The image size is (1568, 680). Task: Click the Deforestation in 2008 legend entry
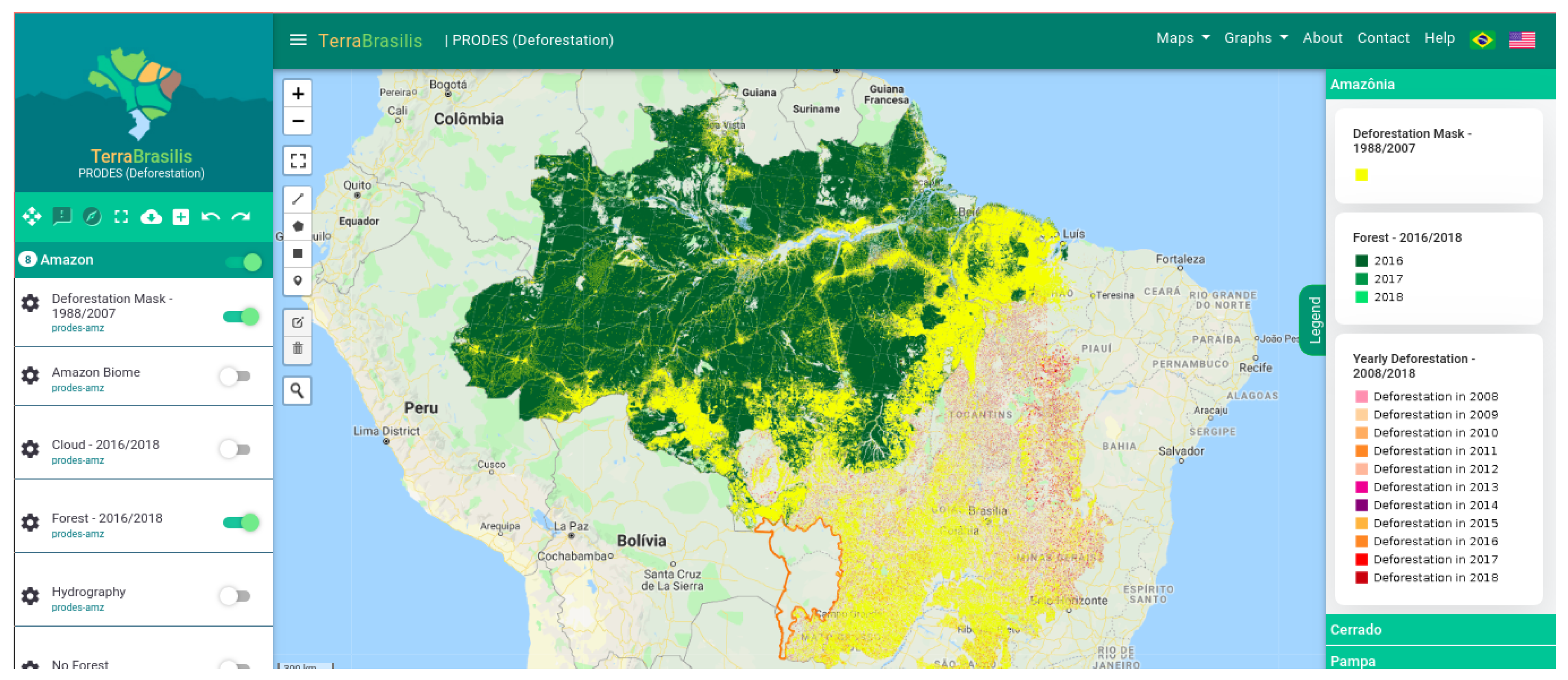(x=1428, y=397)
